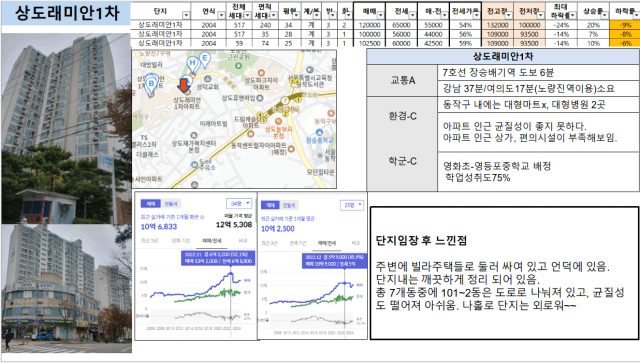
Task: Click the map pin marker labeled B
Action: (151, 85)
